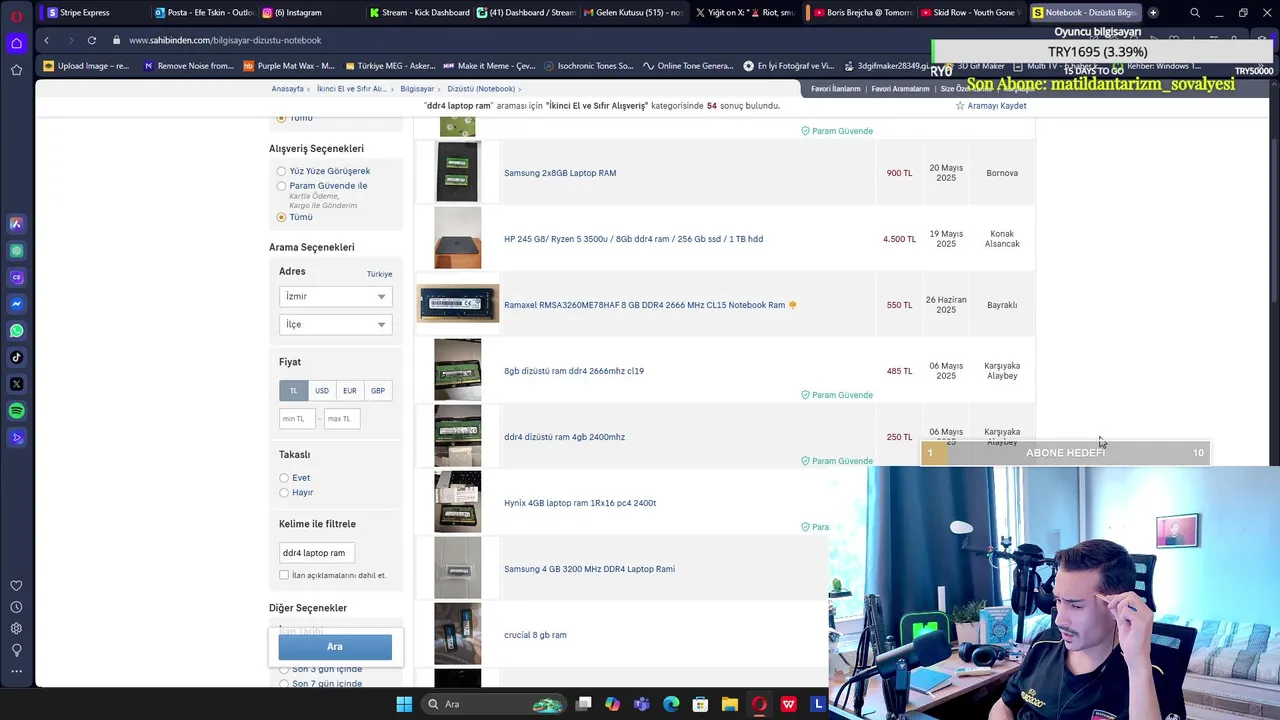This screenshot has width=1280, height=720.
Task: Select TL currency toggle
Action: (293, 391)
